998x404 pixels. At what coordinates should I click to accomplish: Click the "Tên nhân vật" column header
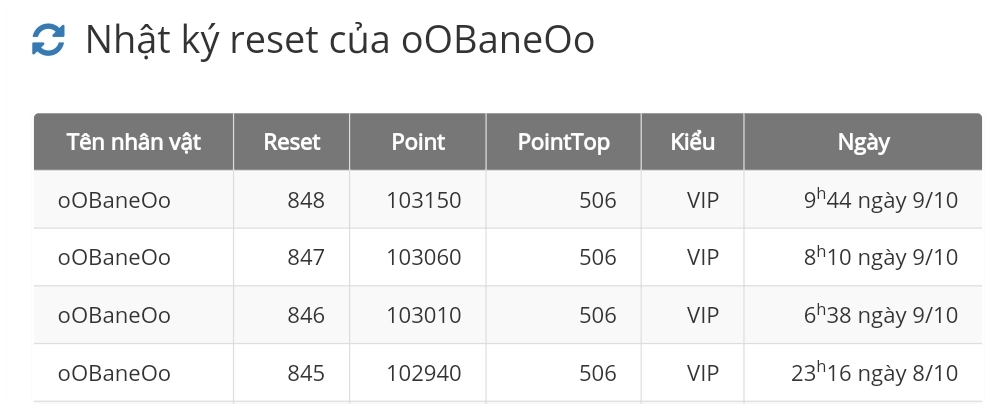(134, 142)
